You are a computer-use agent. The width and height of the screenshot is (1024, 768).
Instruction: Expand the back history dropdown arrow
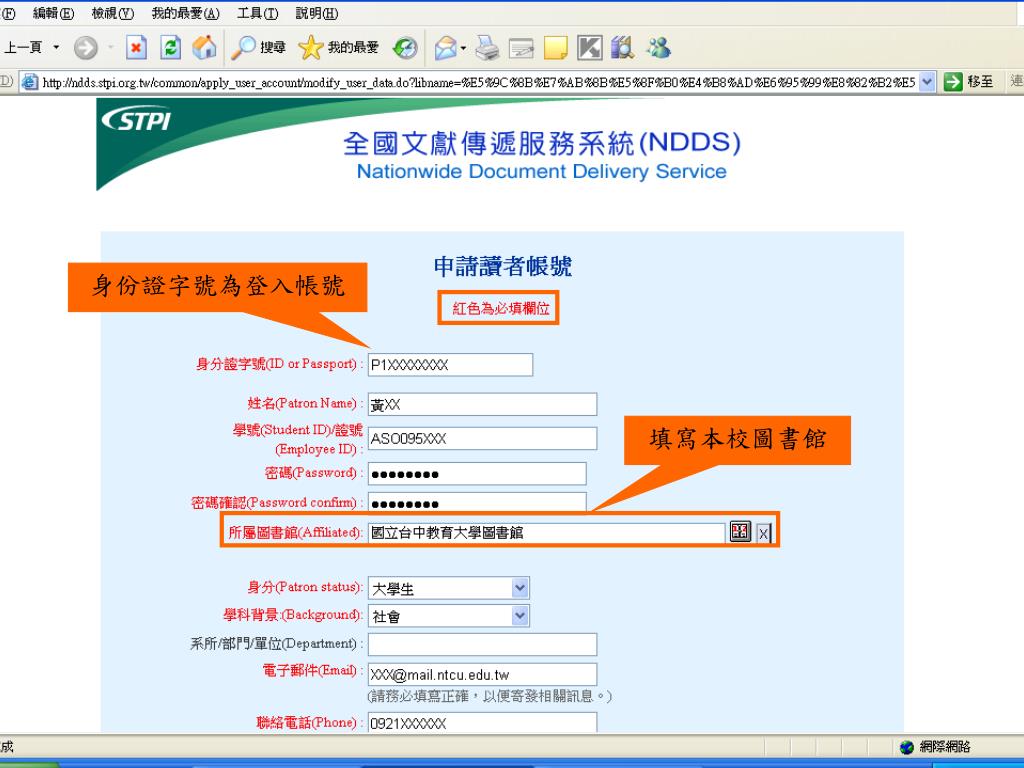tap(56, 48)
